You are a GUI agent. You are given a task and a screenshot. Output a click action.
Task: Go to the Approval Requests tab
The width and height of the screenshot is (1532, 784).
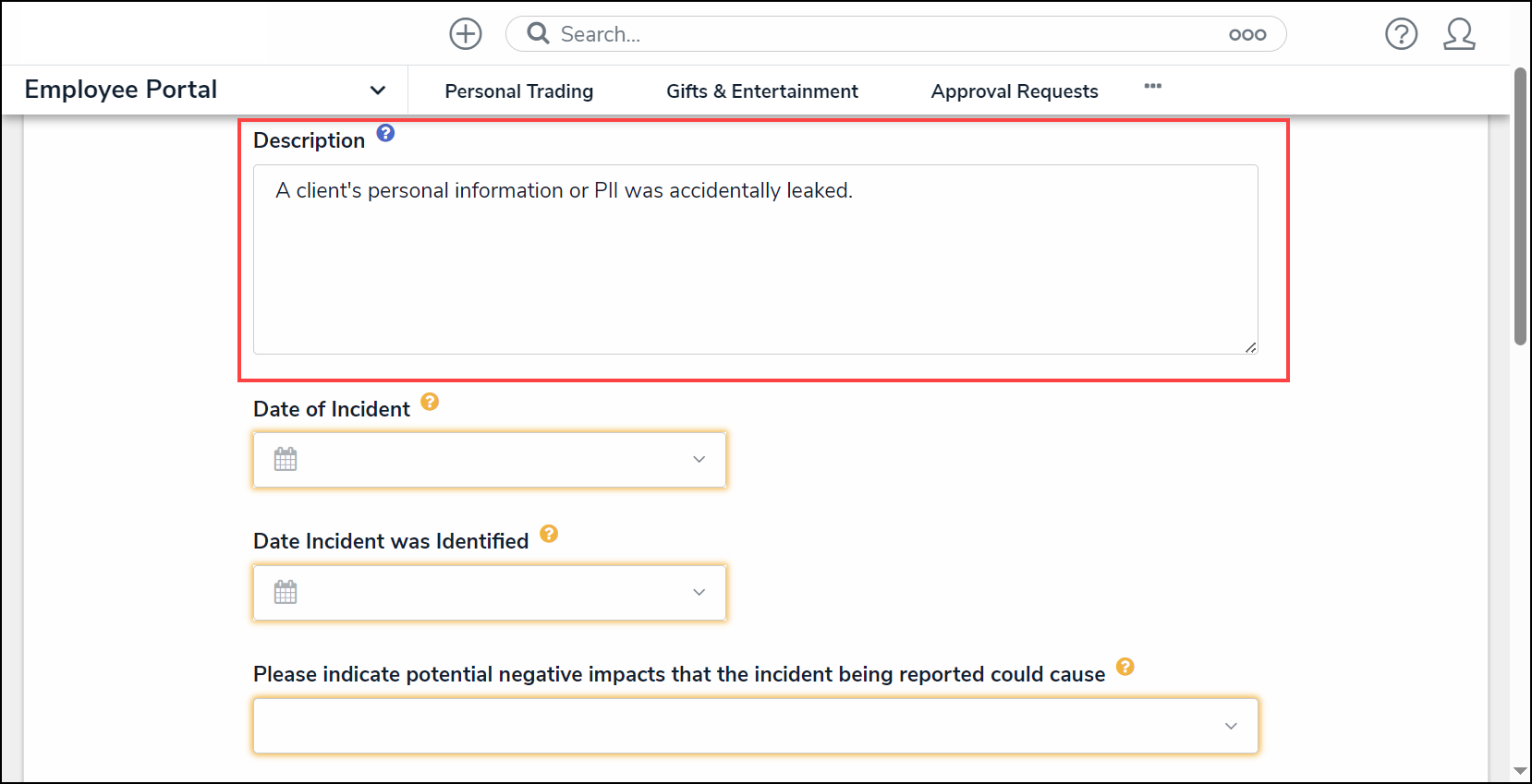pos(1014,91)
